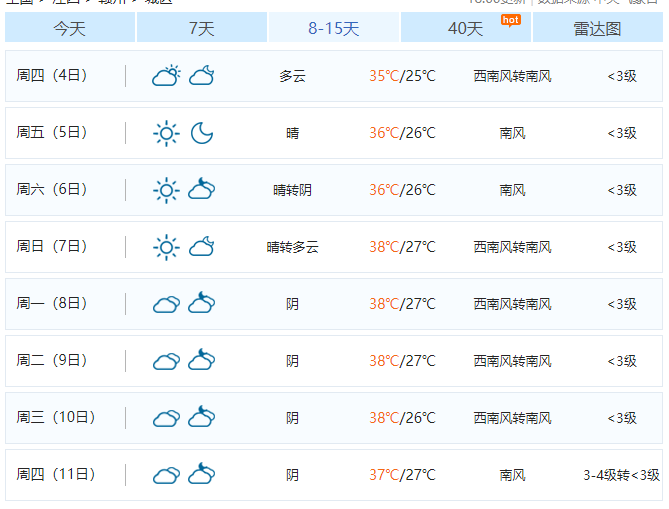Click the crescent moon icon for 周五 5日

pos(202,133)
